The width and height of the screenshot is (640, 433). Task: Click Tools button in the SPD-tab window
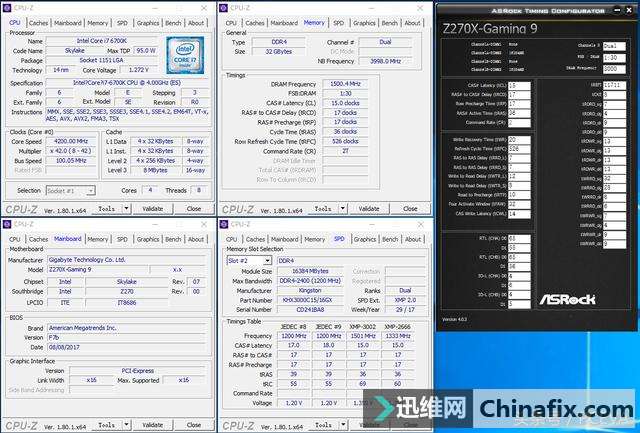[x=323, y=425]
